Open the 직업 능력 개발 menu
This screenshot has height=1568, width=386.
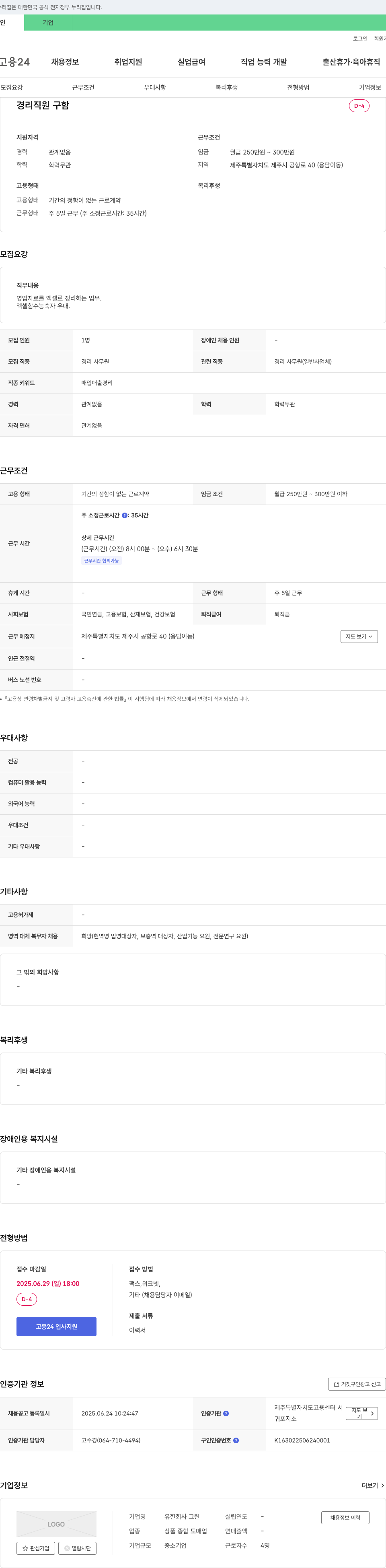click(264, 62)
